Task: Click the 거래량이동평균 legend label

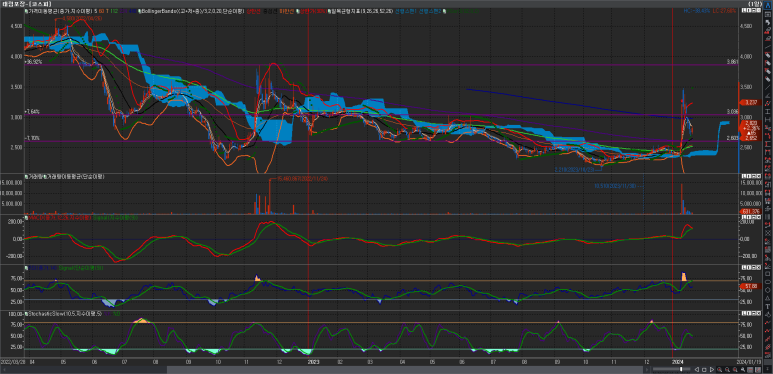Action: [75, 176]
